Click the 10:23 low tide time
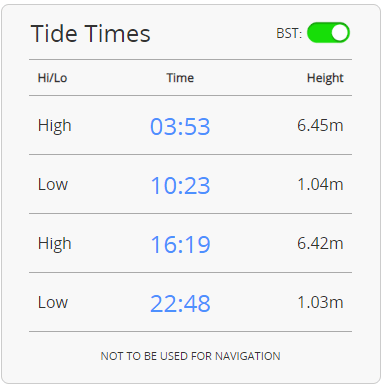382x387 pixels. [180, 186]
